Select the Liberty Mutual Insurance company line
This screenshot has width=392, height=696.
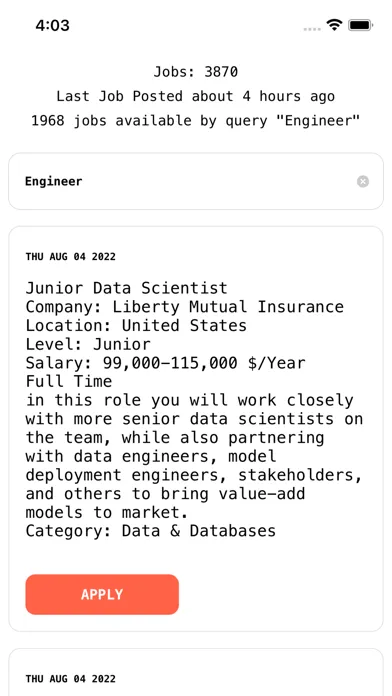click(184, 307)
